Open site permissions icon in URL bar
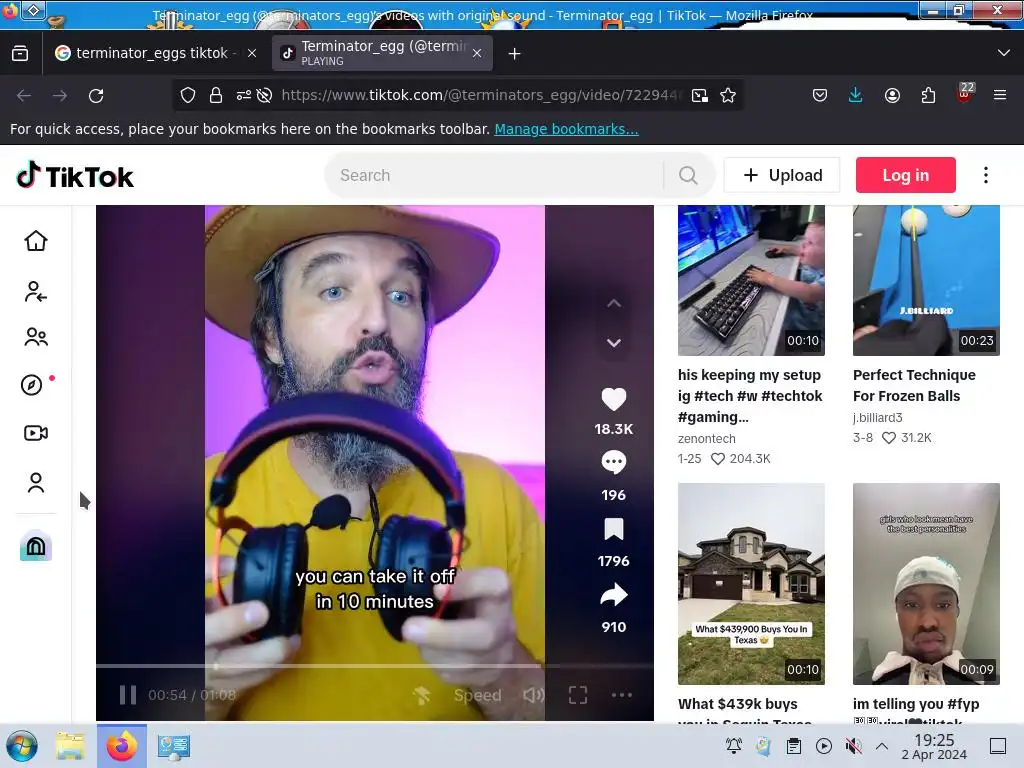This screenshot has width=1024, height=768. point(244,95)
